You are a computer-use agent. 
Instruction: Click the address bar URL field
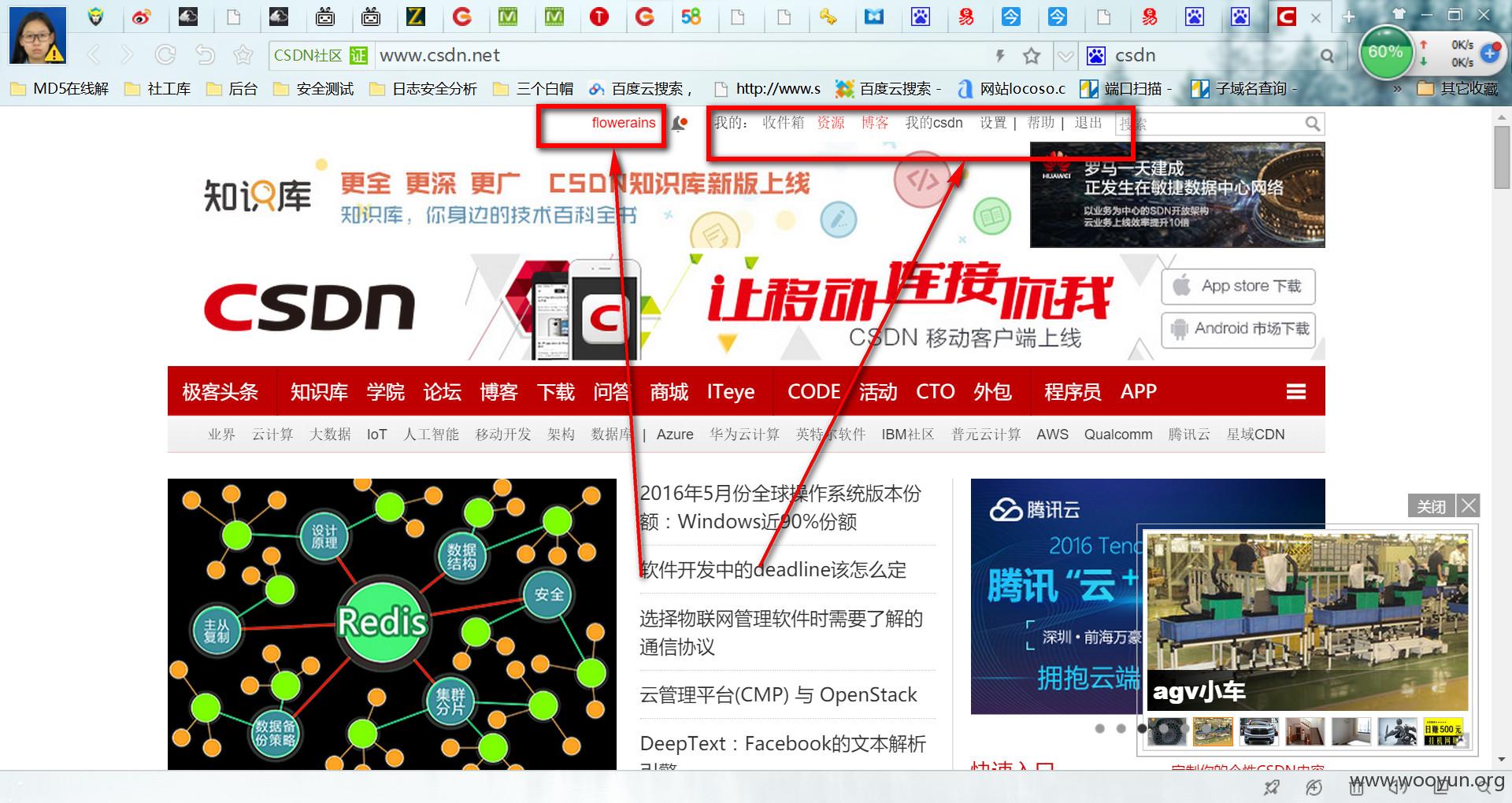tap(677, 55)
